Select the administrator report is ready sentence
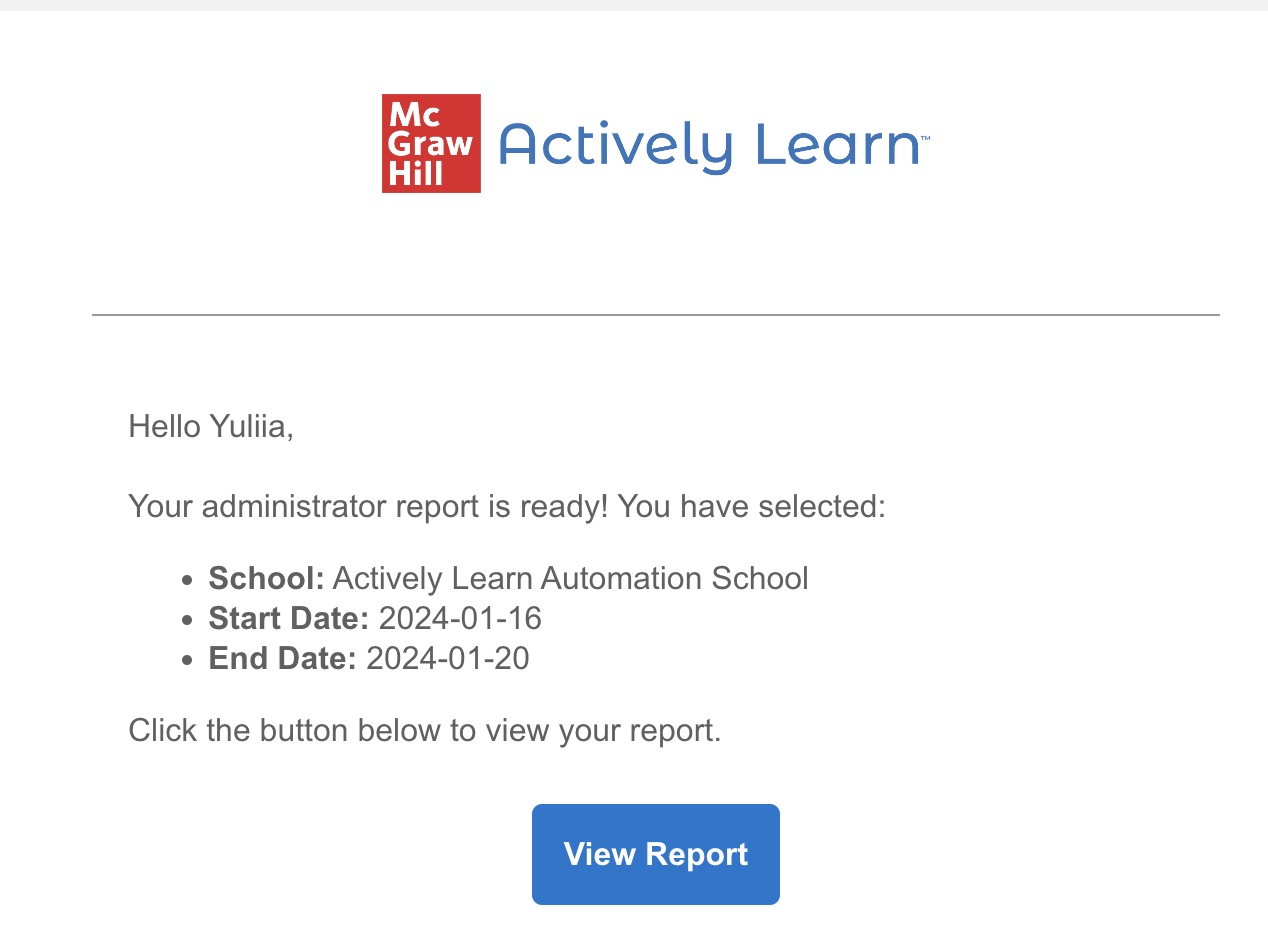Image resolution: width=1268 pixels, height=942 pixels. click(x=507, y=507)
